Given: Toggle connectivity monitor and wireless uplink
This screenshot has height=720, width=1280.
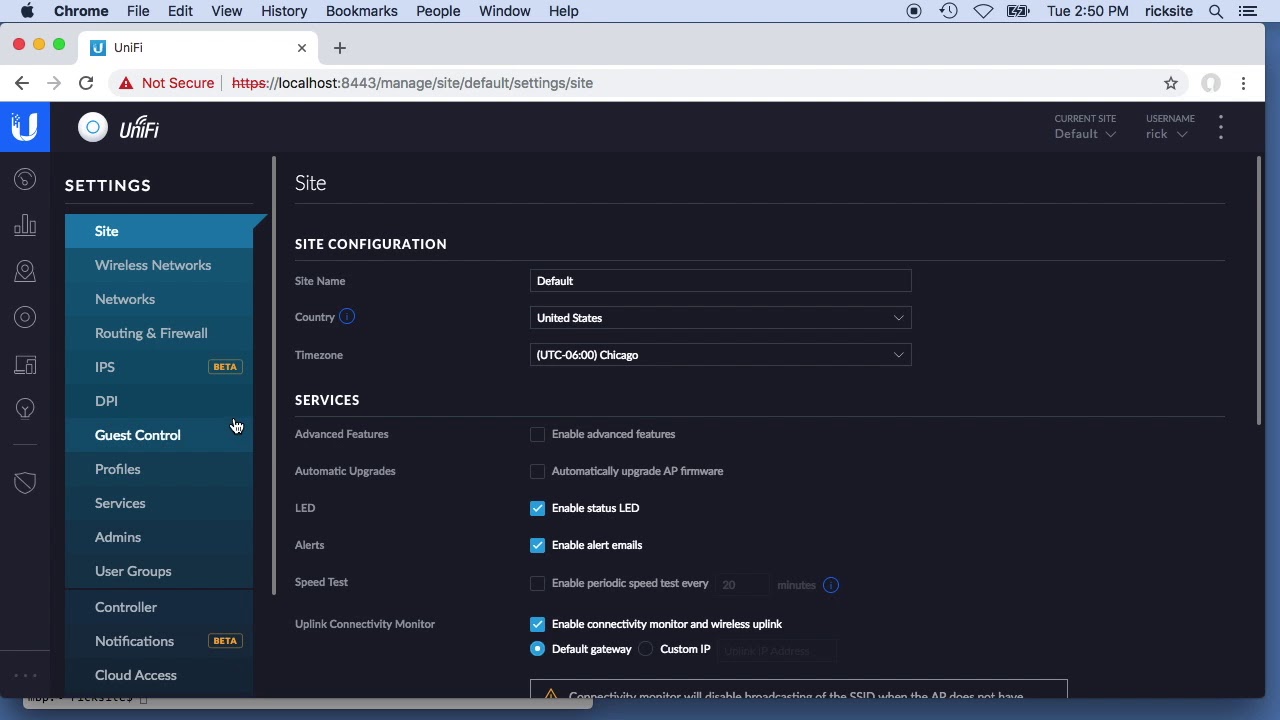Looking at the screenshot, I should [538, 624].
